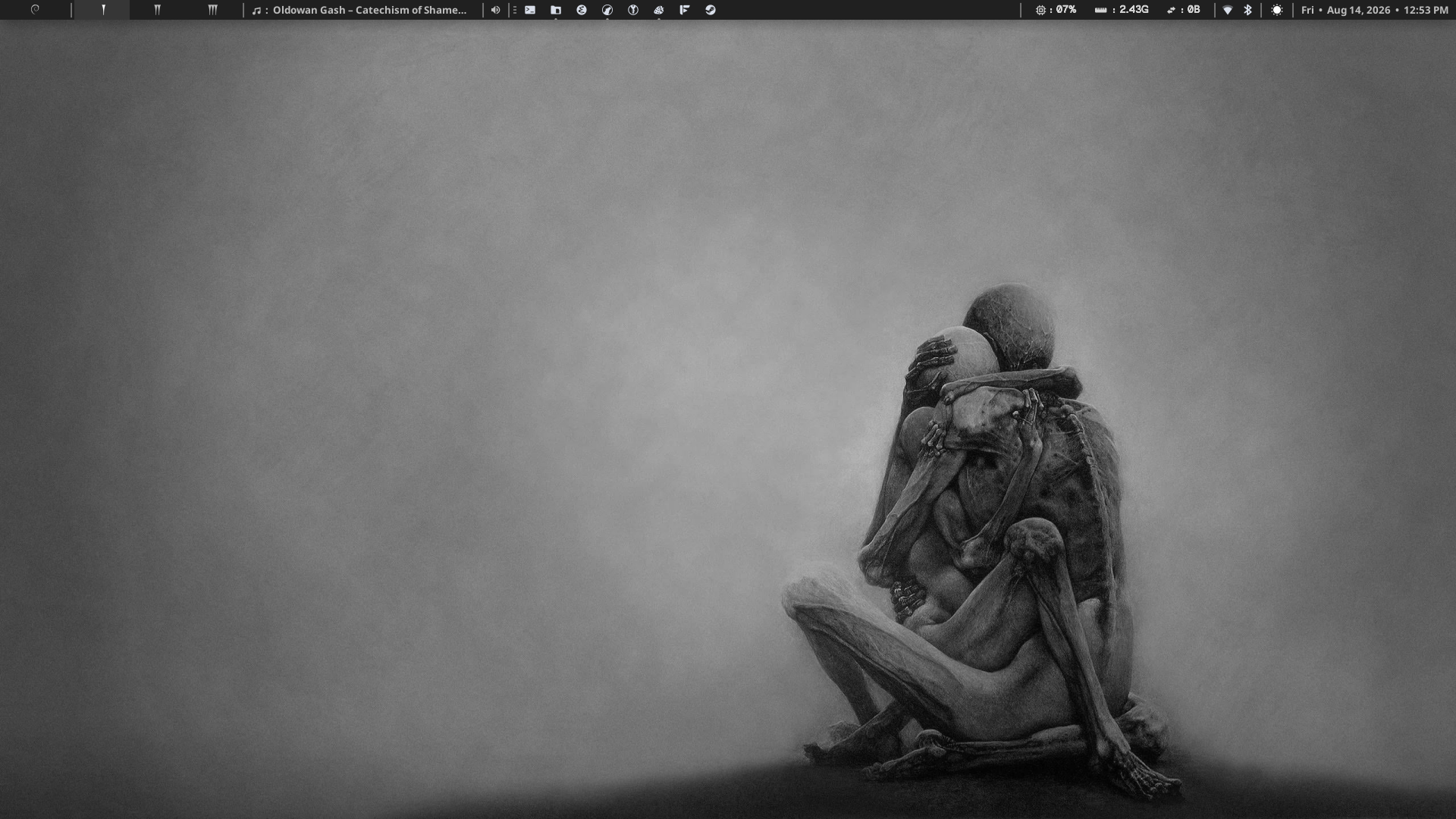
Task: Open the Debian swirl launcher menu
Action: click(x=35, y=10)
